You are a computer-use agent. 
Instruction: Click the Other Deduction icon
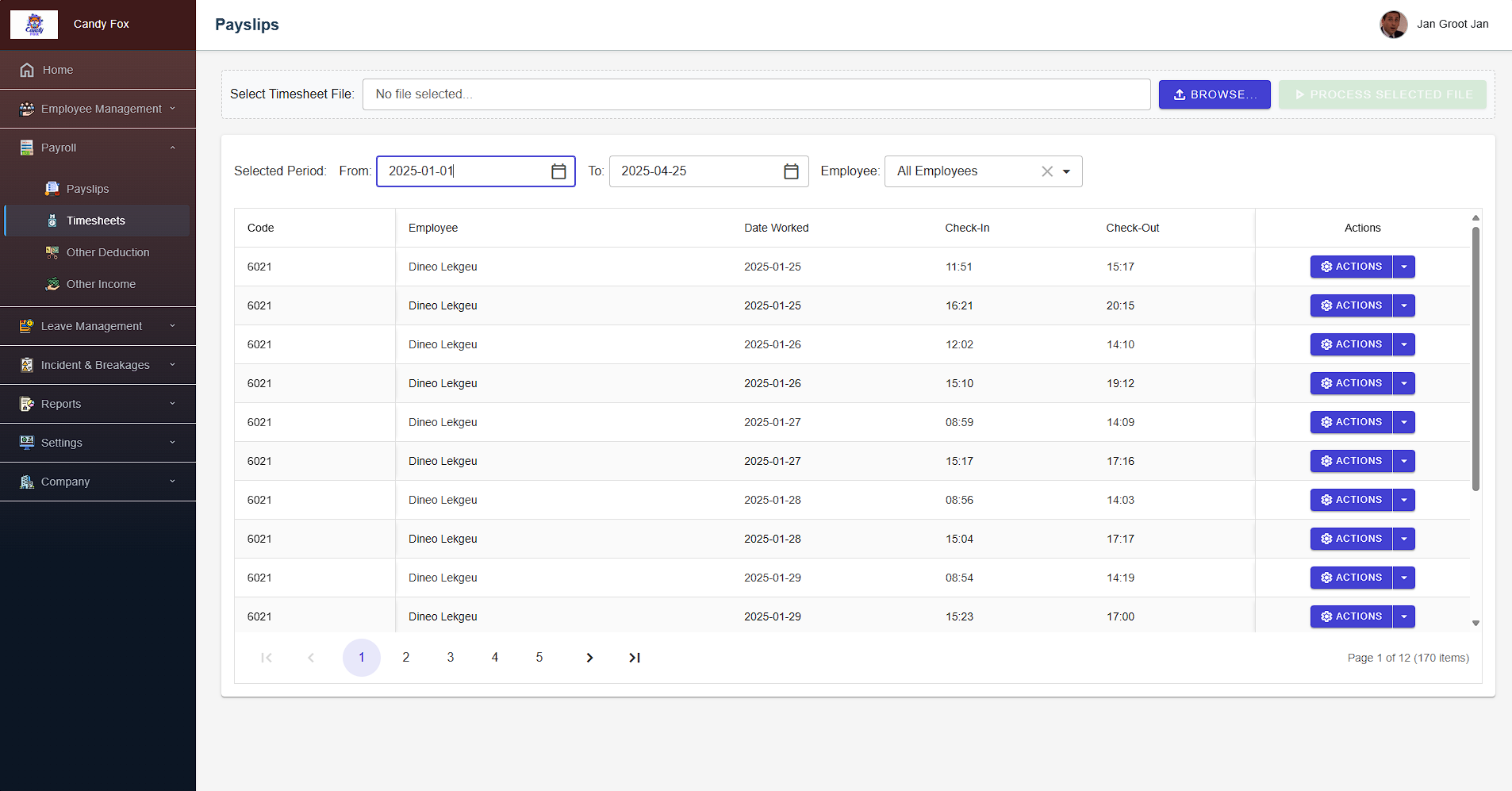[x=52, y=252]
